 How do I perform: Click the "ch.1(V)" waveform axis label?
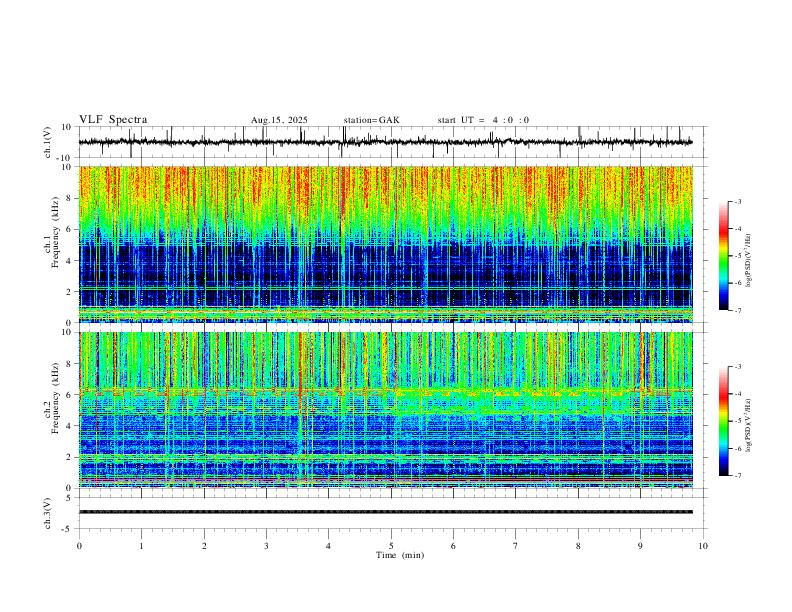48,142
